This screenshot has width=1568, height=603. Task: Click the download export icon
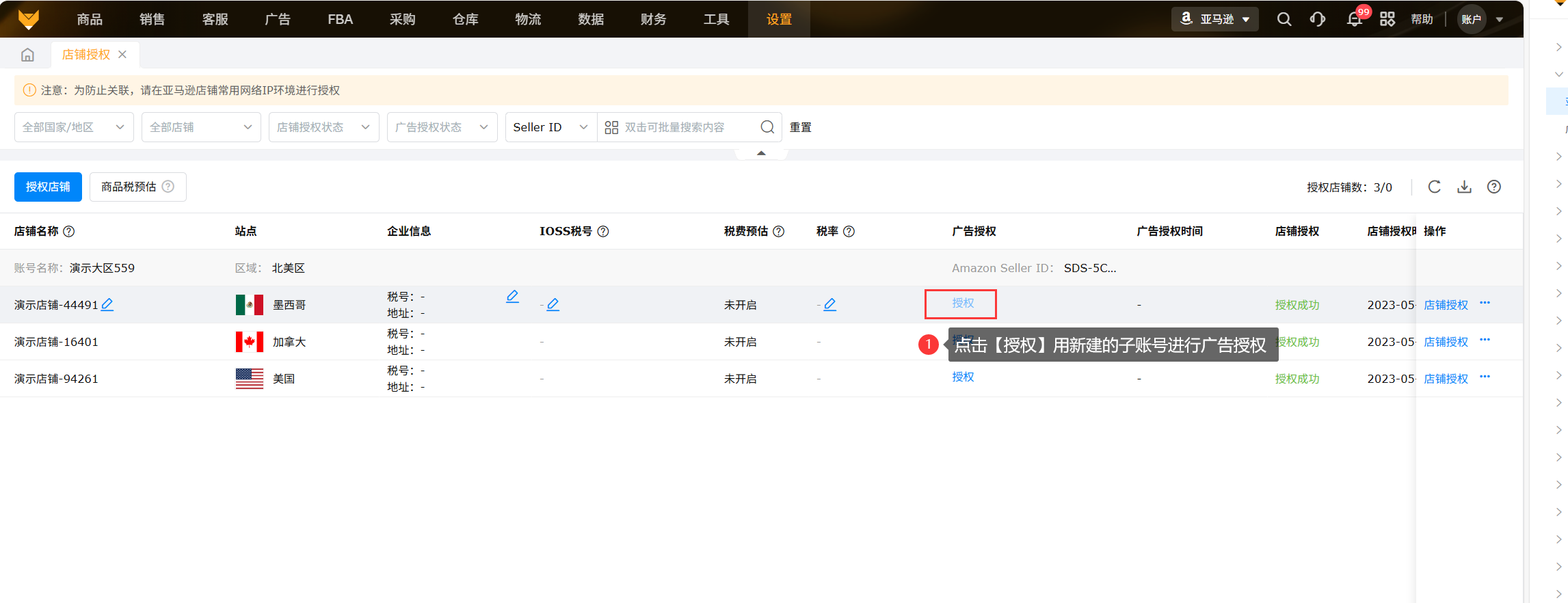[1464, 187]
